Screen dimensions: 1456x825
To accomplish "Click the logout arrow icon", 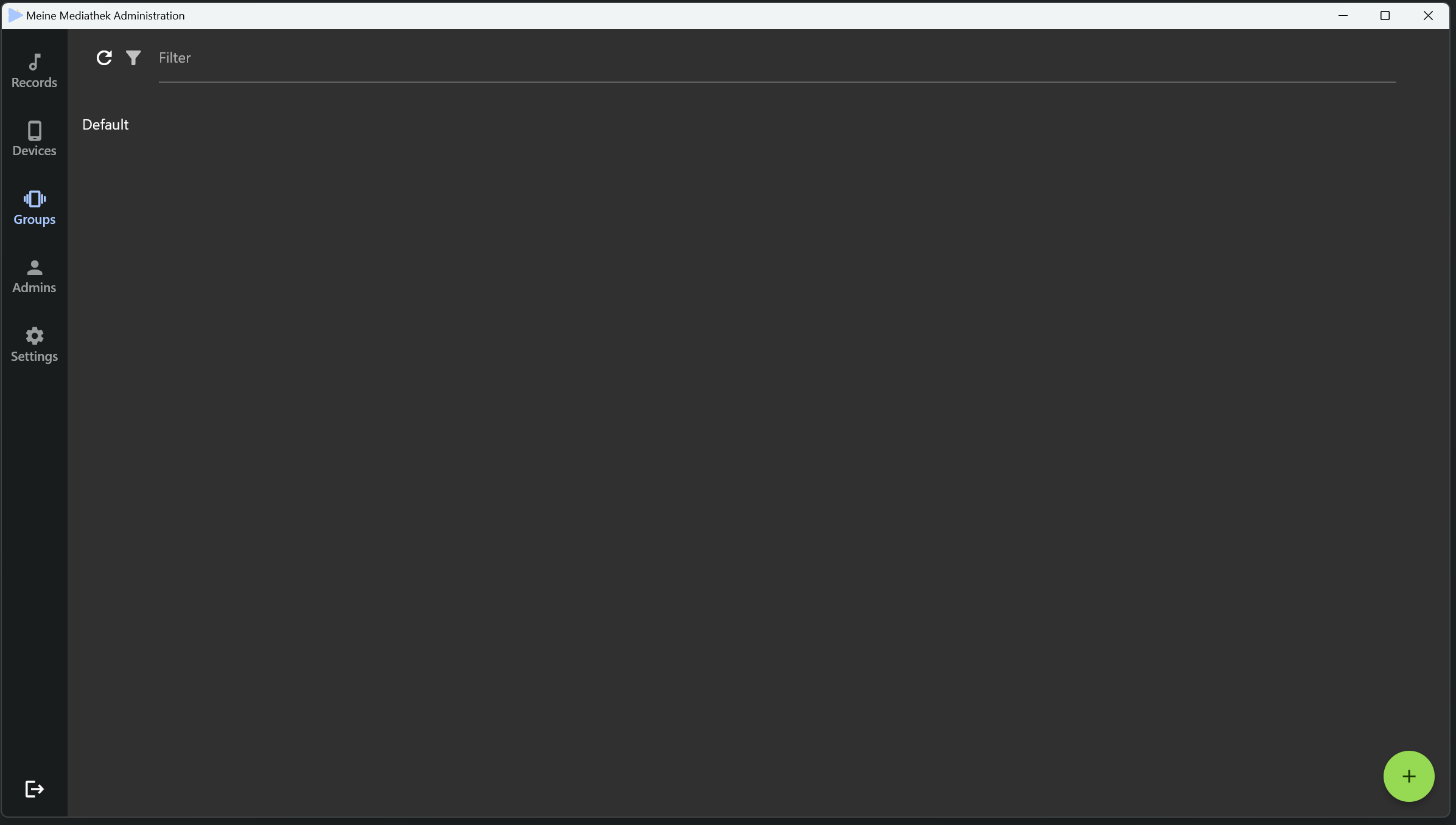I will tap(34, 789).
